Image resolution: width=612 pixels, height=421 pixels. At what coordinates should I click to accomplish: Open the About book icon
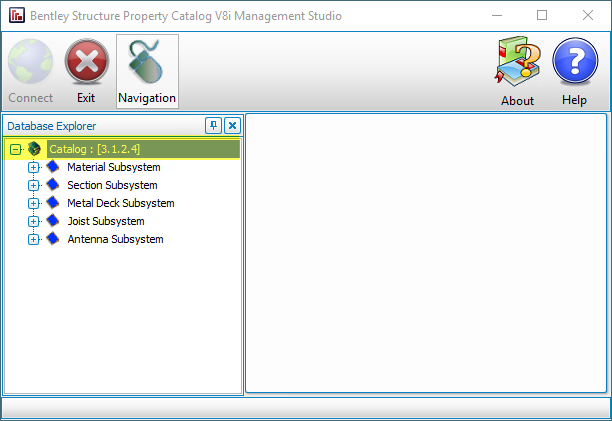coord(518,62)
